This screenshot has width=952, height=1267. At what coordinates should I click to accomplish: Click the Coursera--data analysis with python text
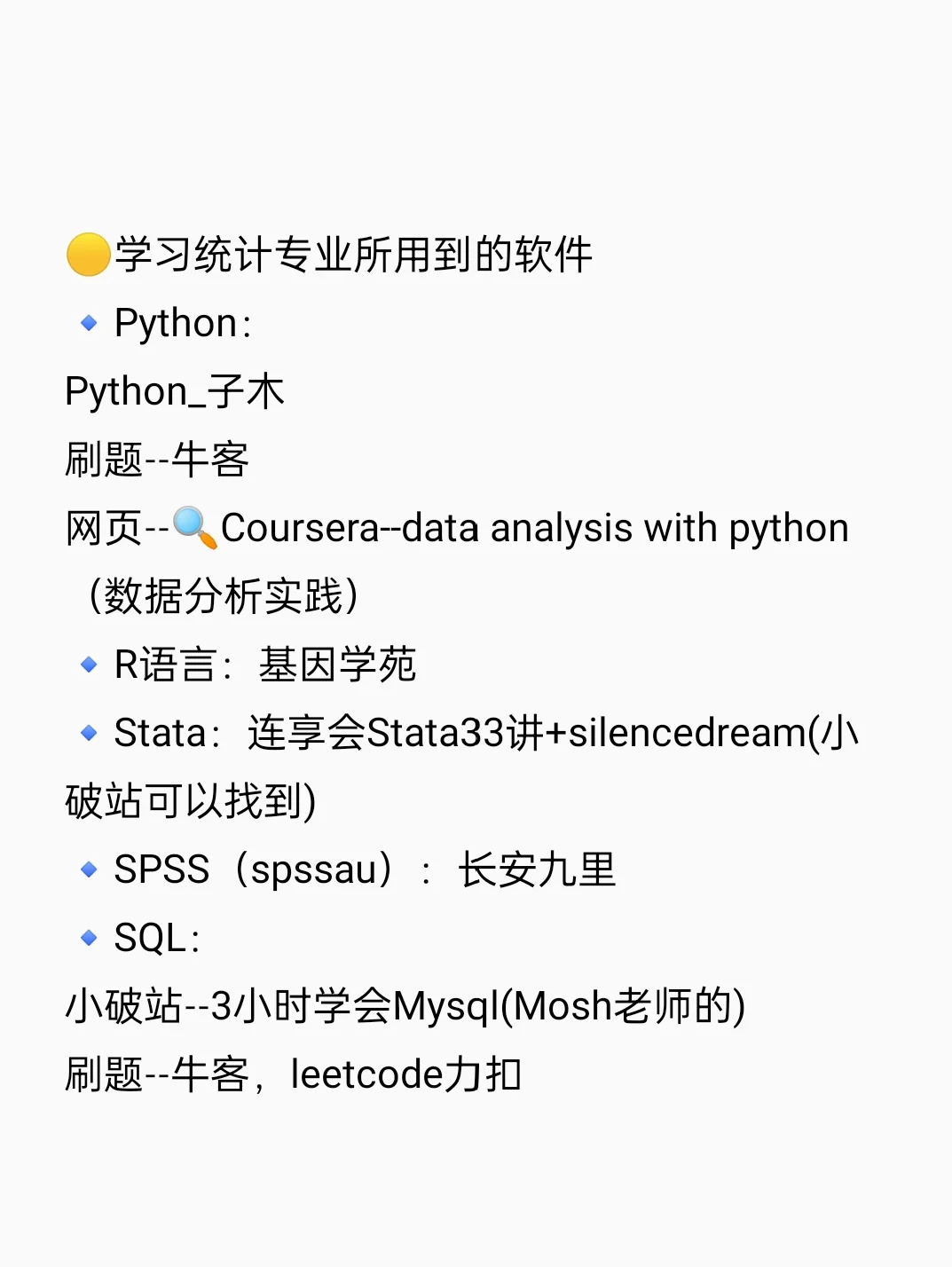coord(535,529)
